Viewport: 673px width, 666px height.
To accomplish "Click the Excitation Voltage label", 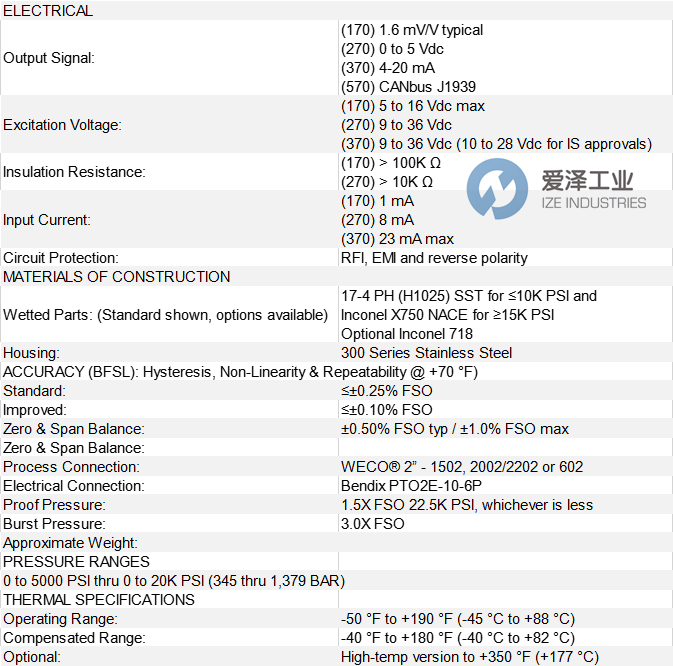I will [x=62, y=125].
